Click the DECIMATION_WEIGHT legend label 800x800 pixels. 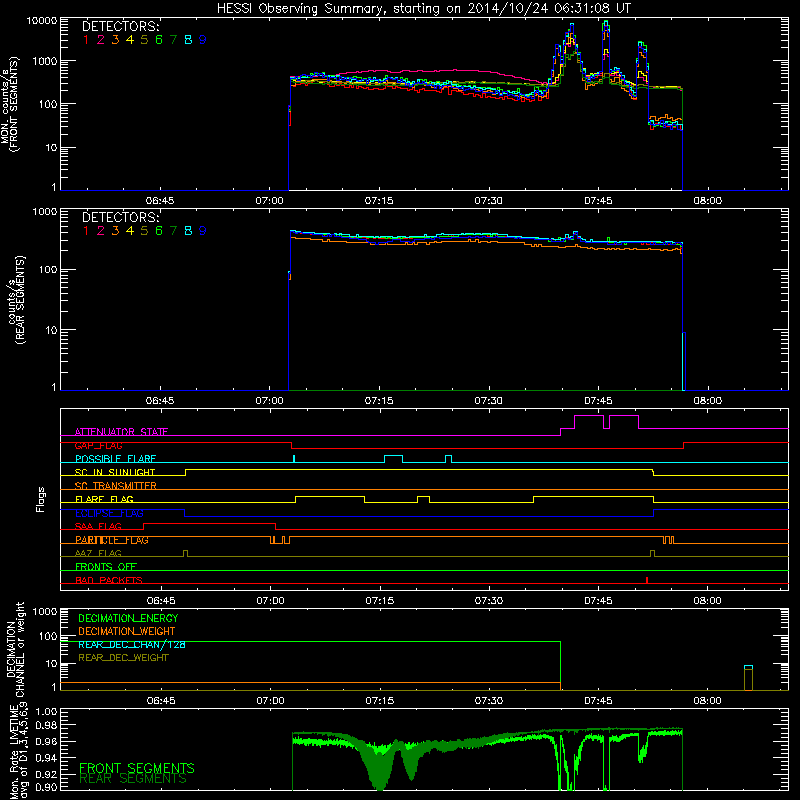tap(127, 631)
